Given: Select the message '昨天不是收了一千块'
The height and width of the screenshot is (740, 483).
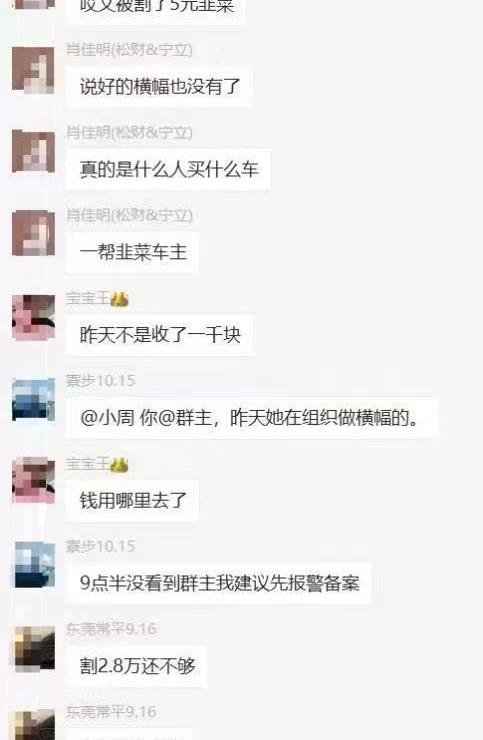Looking at the screenshot, I should 159,335.
